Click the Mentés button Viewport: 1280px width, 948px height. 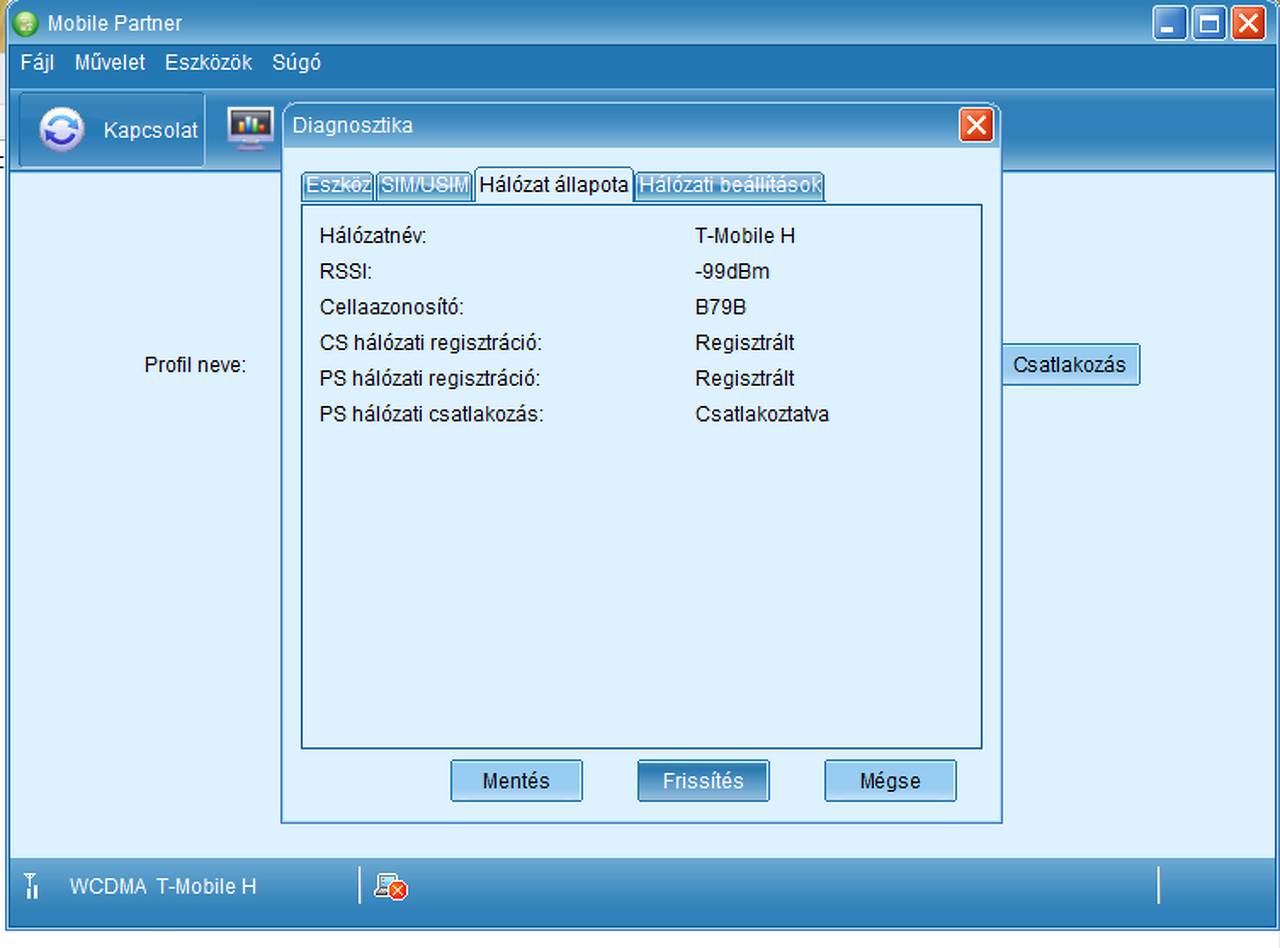(516, 781)
